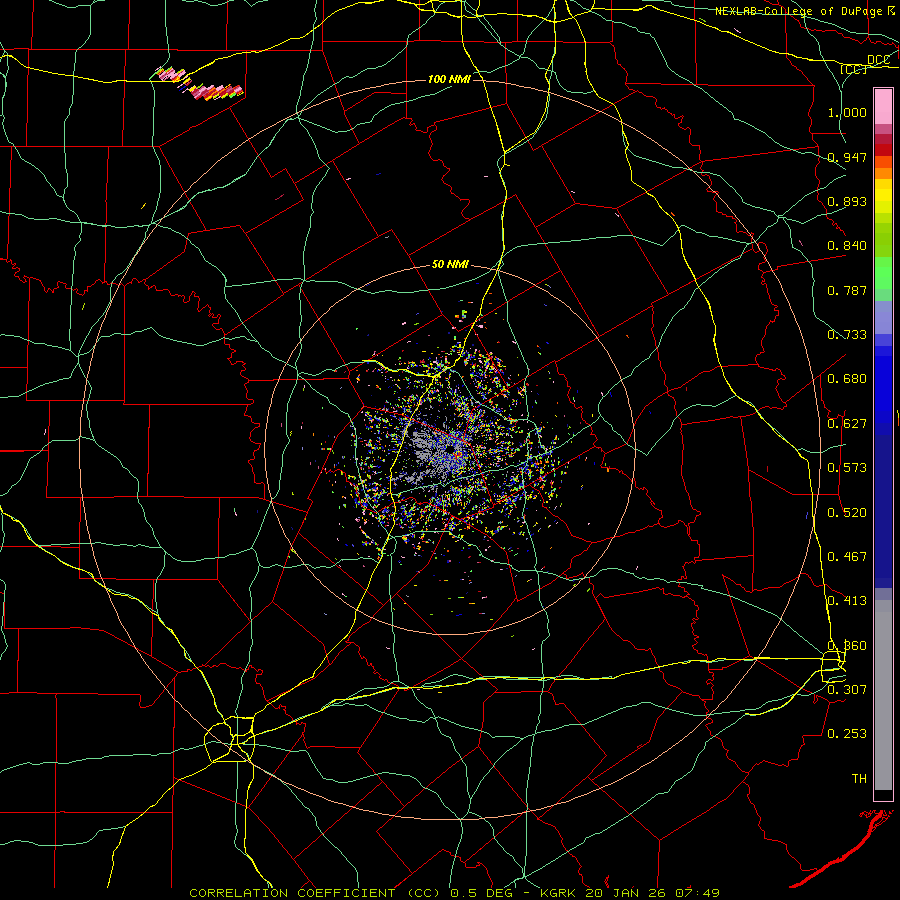This screenshot has height=900, width=900.
Task: Click the yellow highway loop in the southwest
Action: point(230,739)
